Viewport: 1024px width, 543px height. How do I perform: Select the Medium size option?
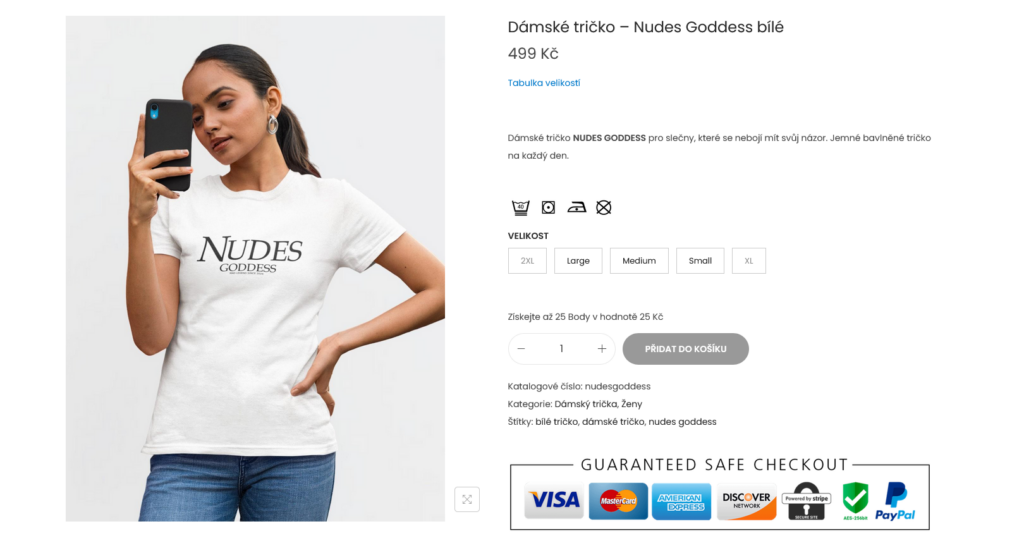(639, 261)
